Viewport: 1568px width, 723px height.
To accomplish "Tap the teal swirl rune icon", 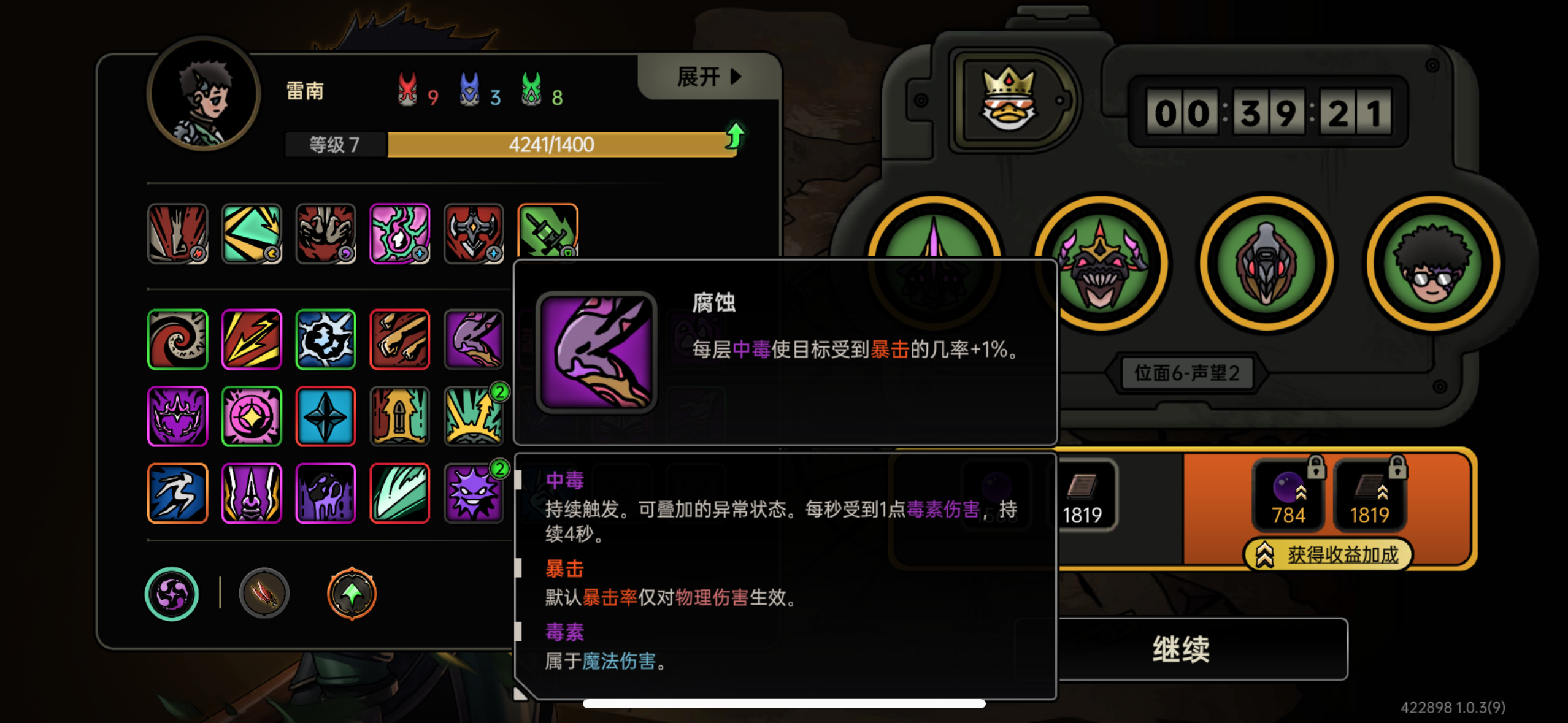I will pos(172,594).
